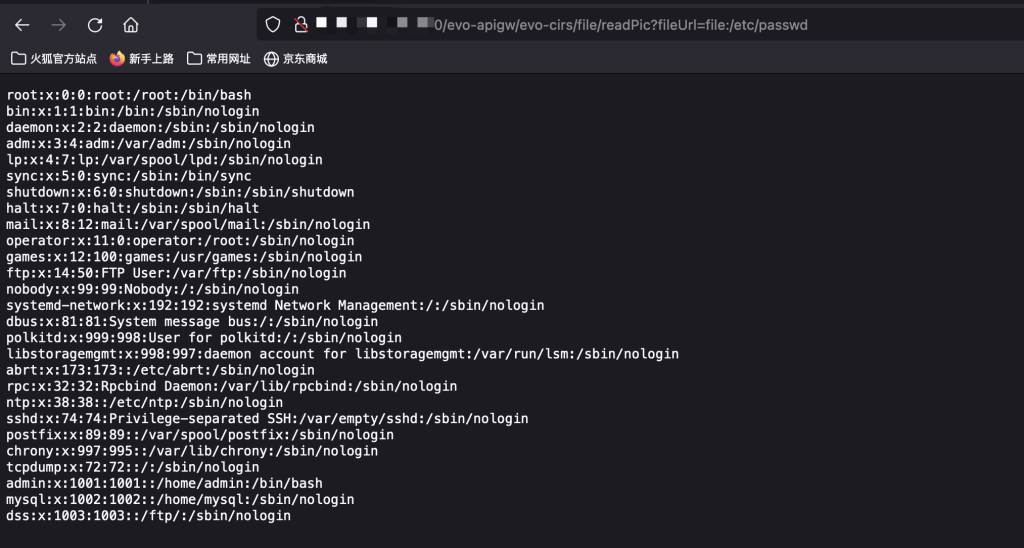The width and height of the screenshot is (1024, 548).
Task: Expand the 火狐官方站点 bookmark folder
Action: pyautogui.click(x=54, y=59)
